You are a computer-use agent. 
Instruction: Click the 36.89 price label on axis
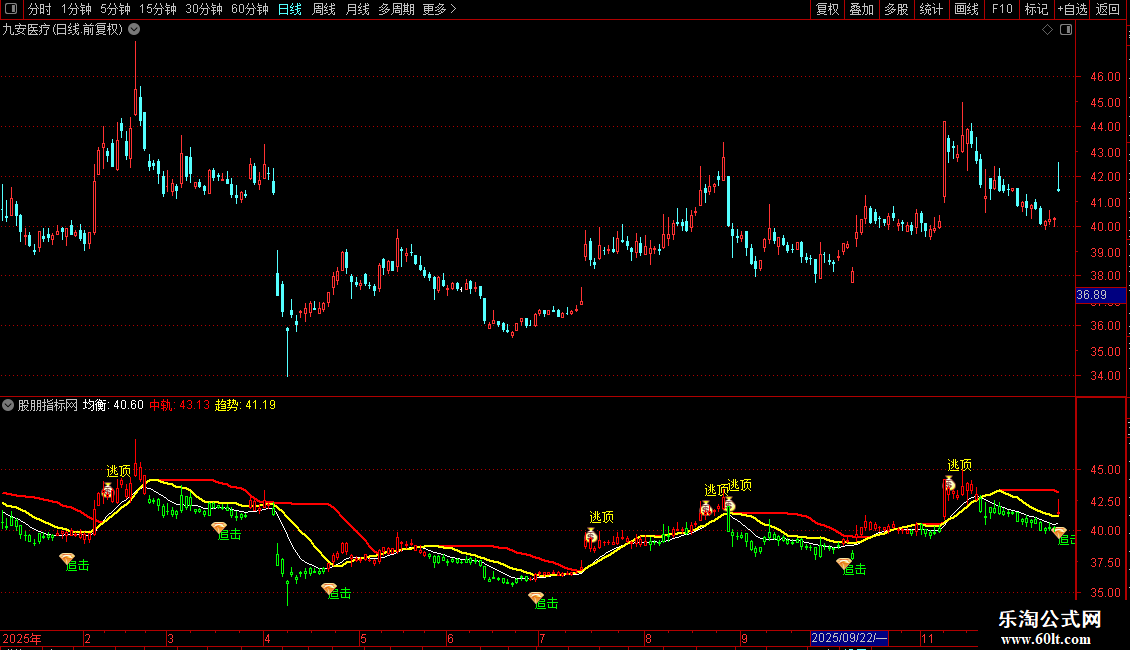1100,295
